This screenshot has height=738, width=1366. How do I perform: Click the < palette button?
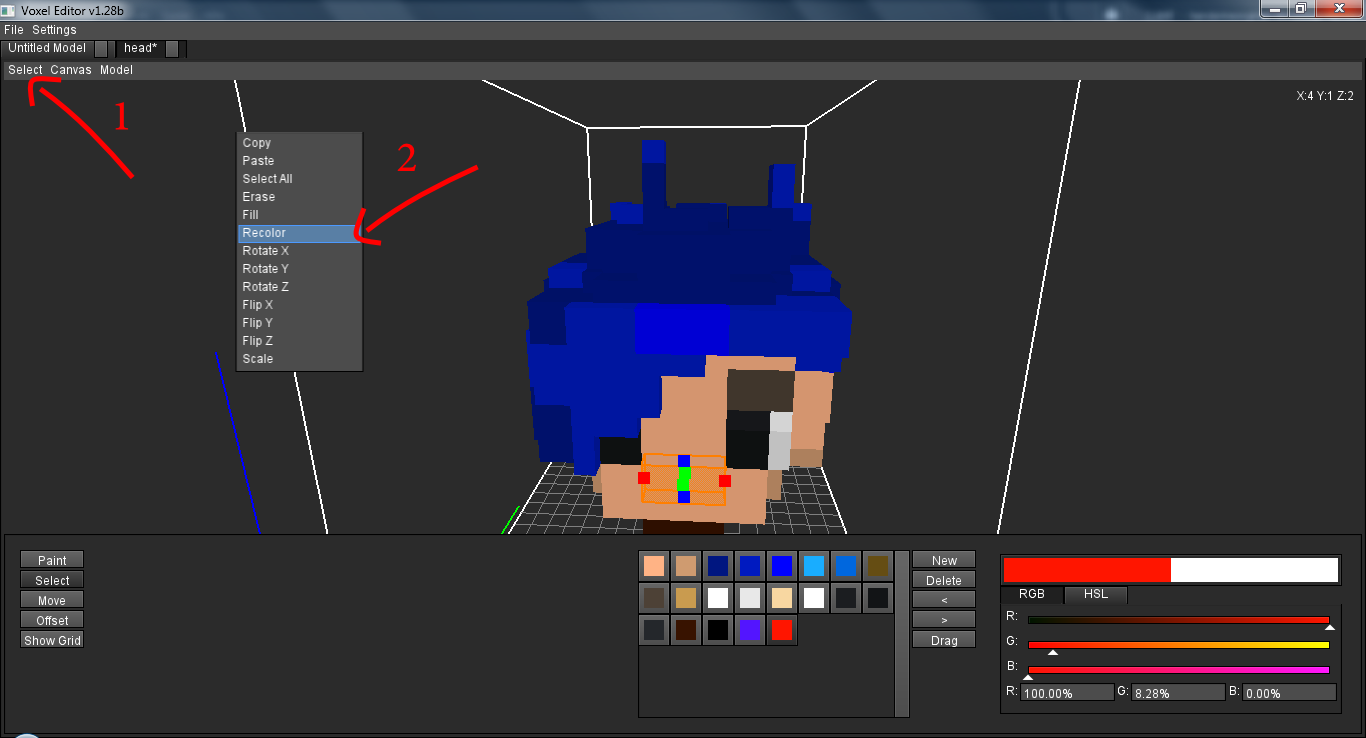[x=944, y=600]
